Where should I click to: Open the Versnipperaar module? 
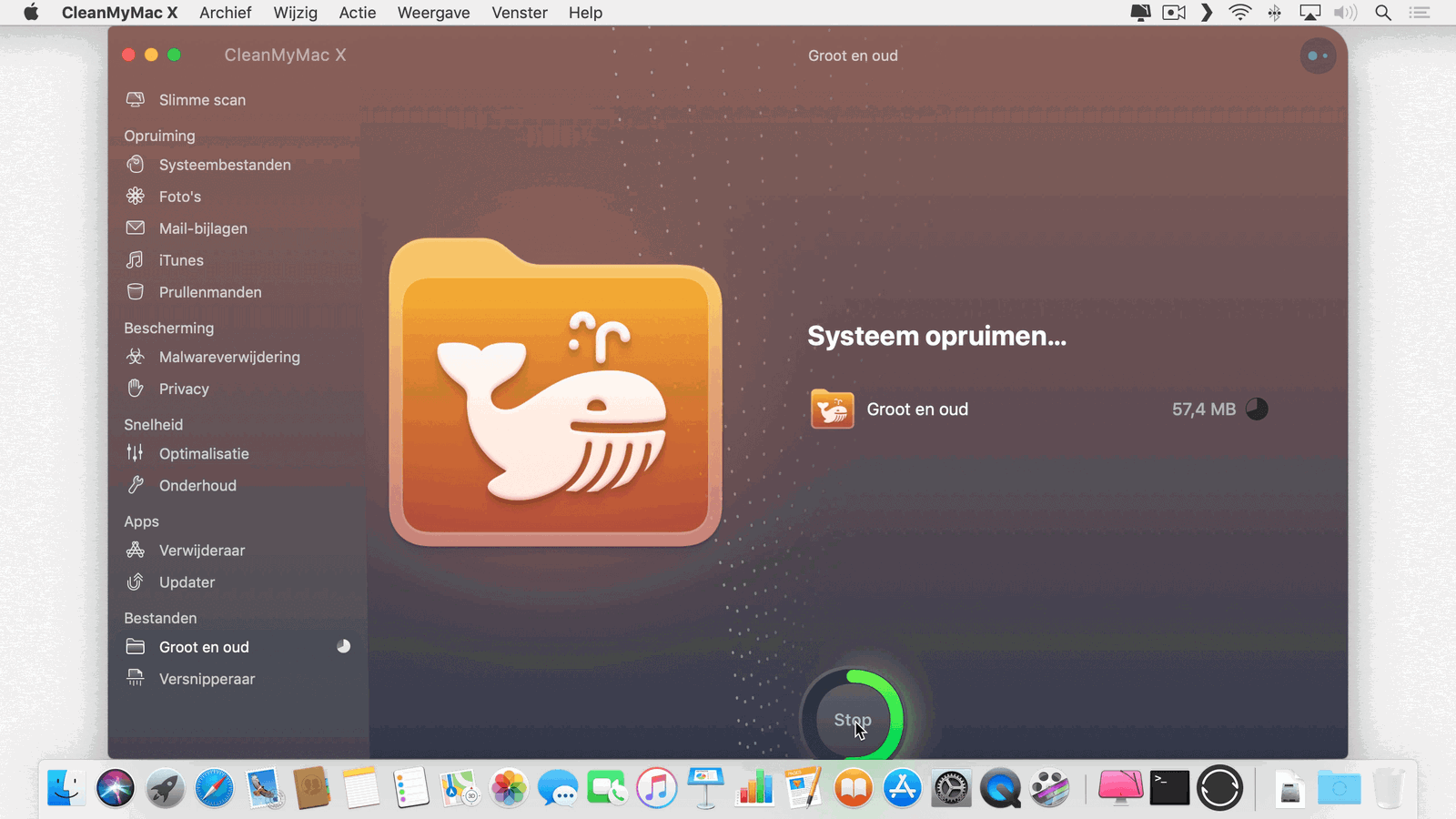(x=207, y=679)
